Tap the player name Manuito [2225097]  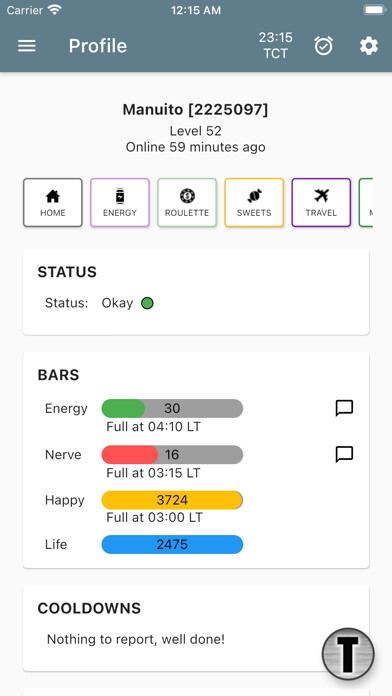(x=195, y=110)
